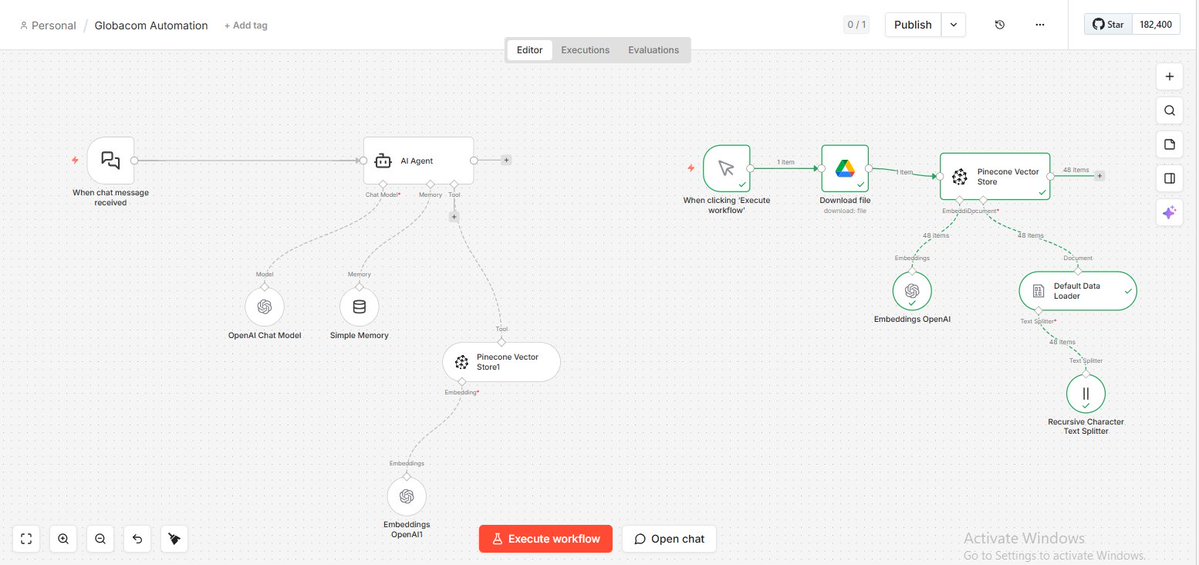This screenshot has height=565, width=1199.
Task: Zoom out of the canvas
Action: click(x=100, y=539)
